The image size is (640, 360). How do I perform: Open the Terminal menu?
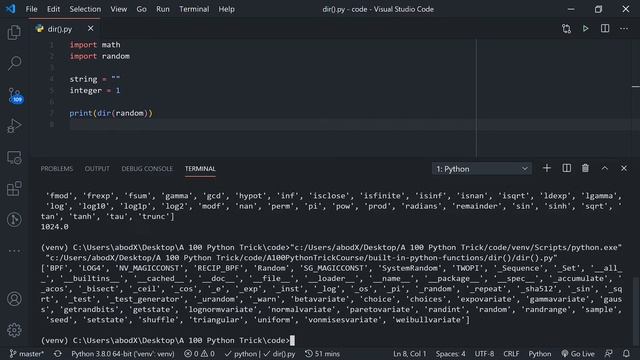click(194, 9)
